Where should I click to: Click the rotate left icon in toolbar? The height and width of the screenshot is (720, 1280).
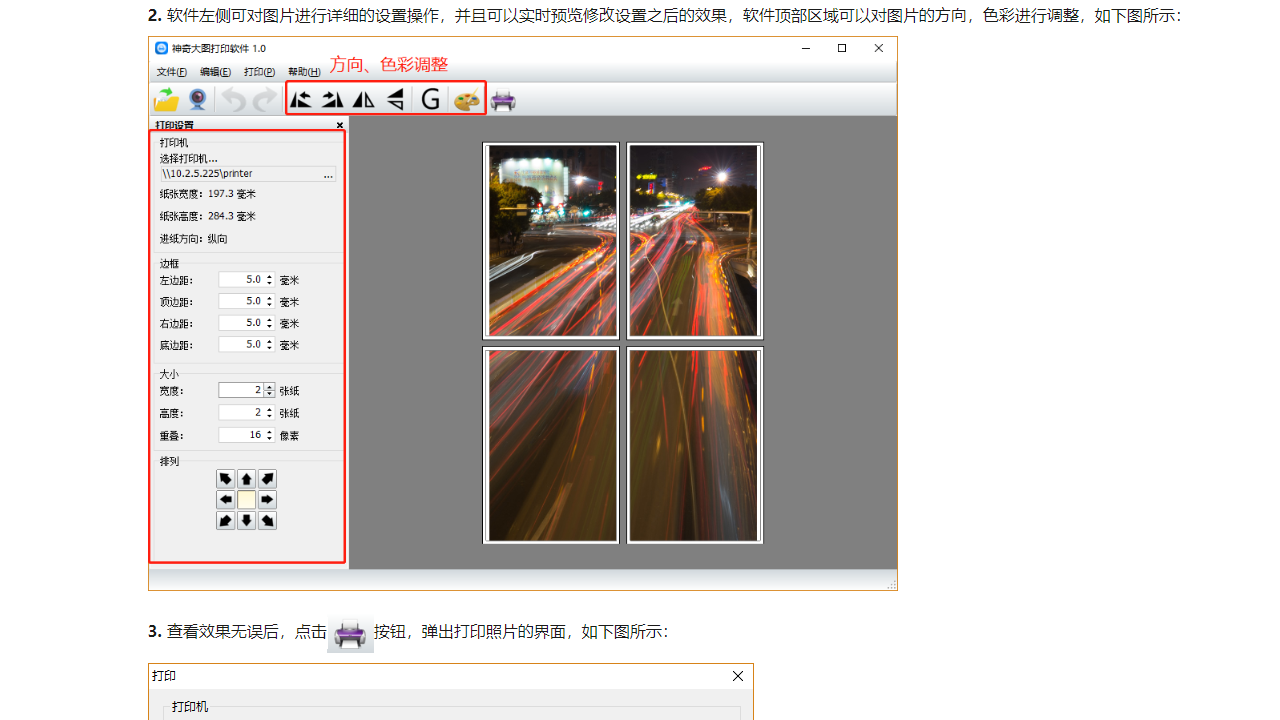(300, 99)
